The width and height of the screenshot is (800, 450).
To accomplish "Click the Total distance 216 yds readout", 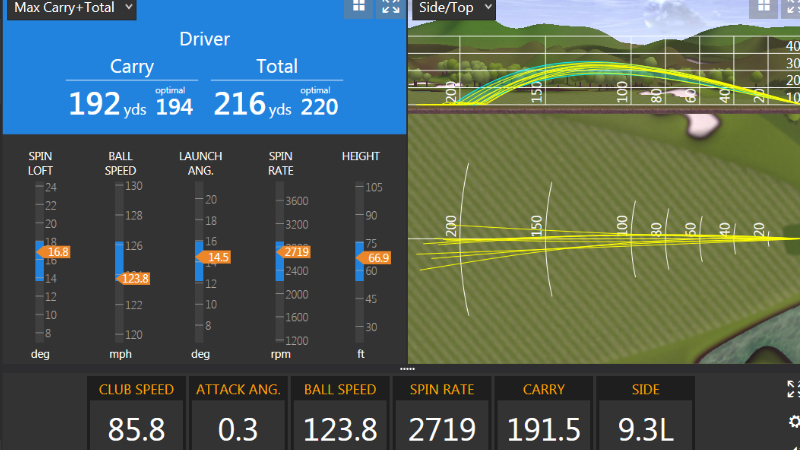I will [254, 103].
